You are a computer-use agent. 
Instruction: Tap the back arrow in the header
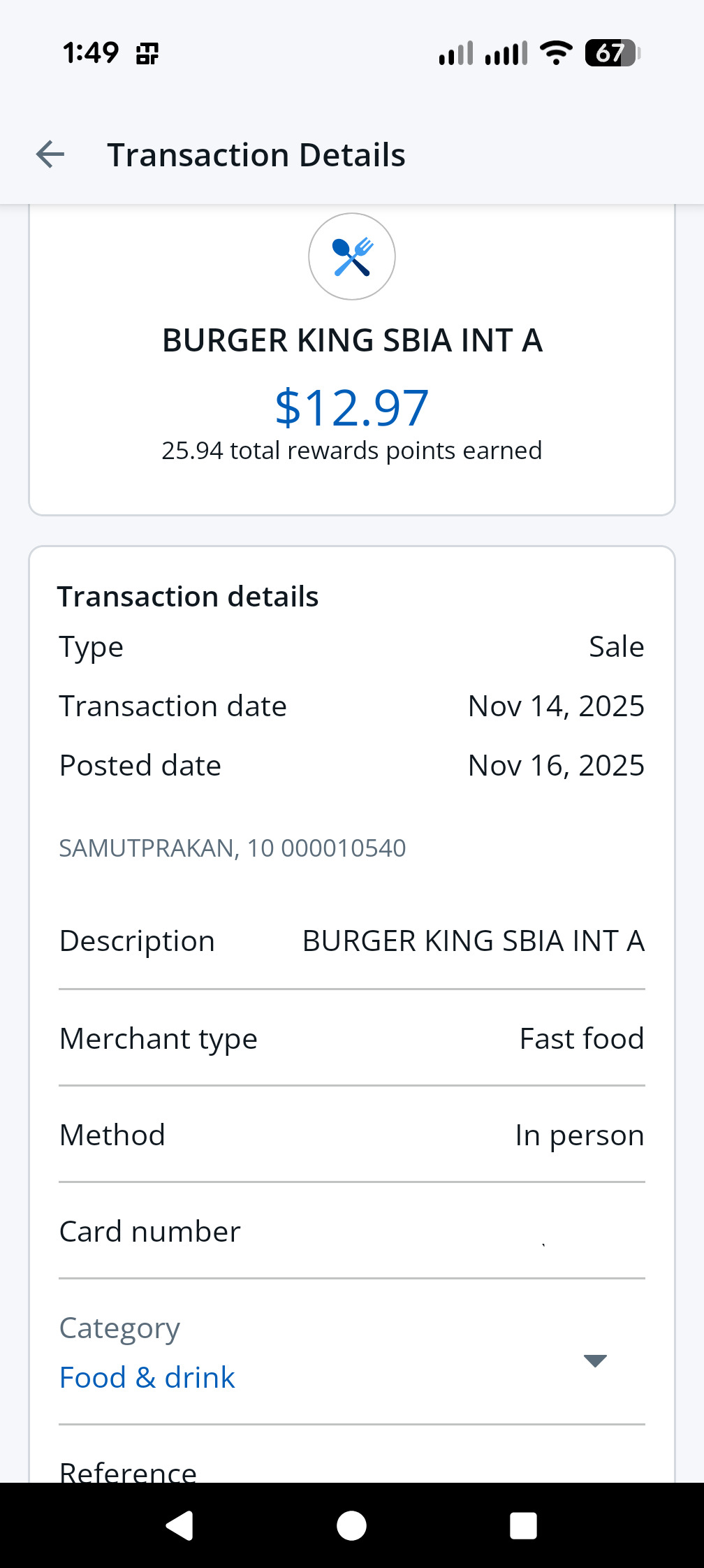pos(50,154)
